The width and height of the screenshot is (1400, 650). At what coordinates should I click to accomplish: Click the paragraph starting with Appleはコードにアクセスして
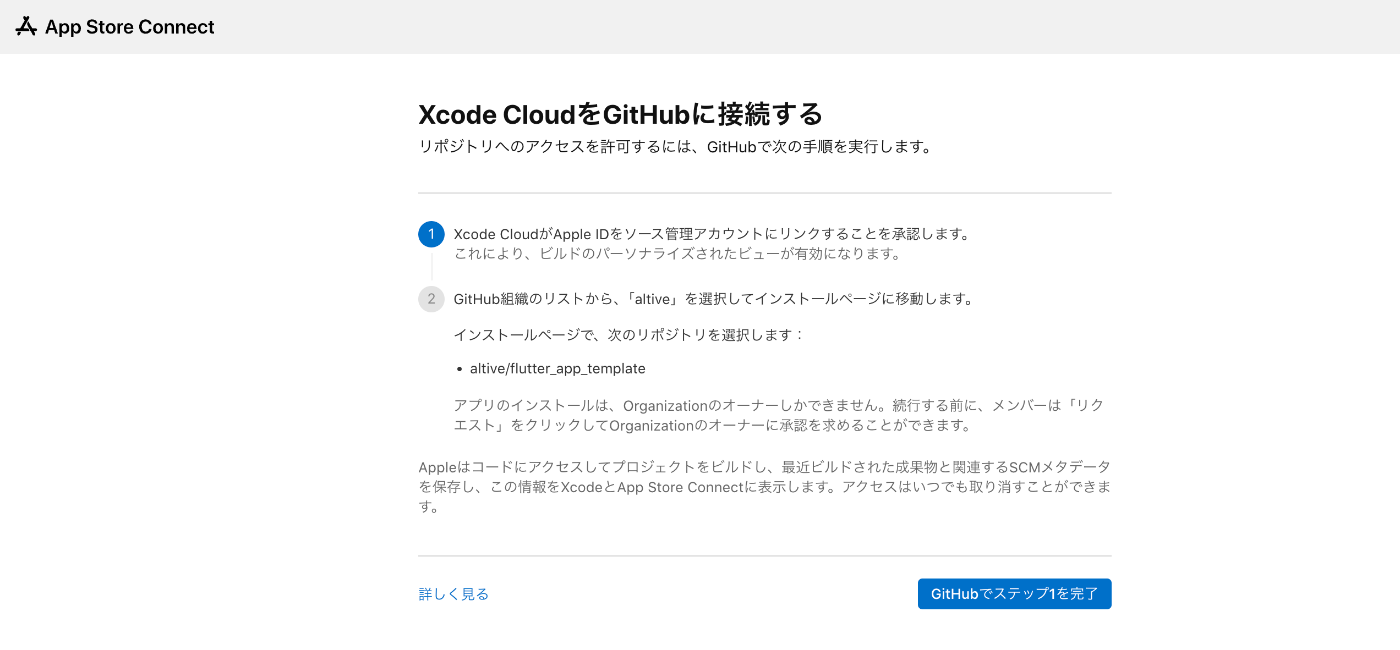pyautogui.click(x=764, y=487)
